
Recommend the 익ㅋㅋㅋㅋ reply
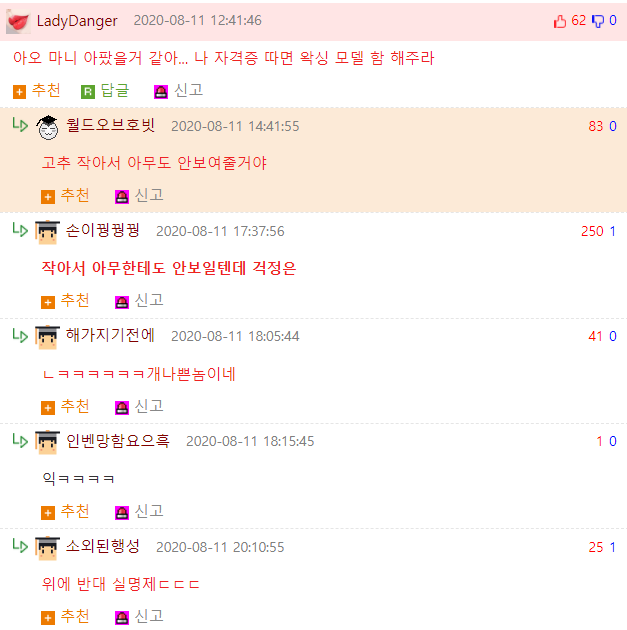tap(48, 513)
